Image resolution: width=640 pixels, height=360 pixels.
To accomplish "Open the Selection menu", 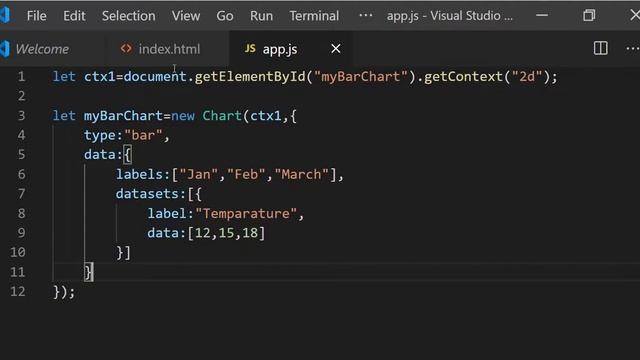I will [x=129, y=16].
